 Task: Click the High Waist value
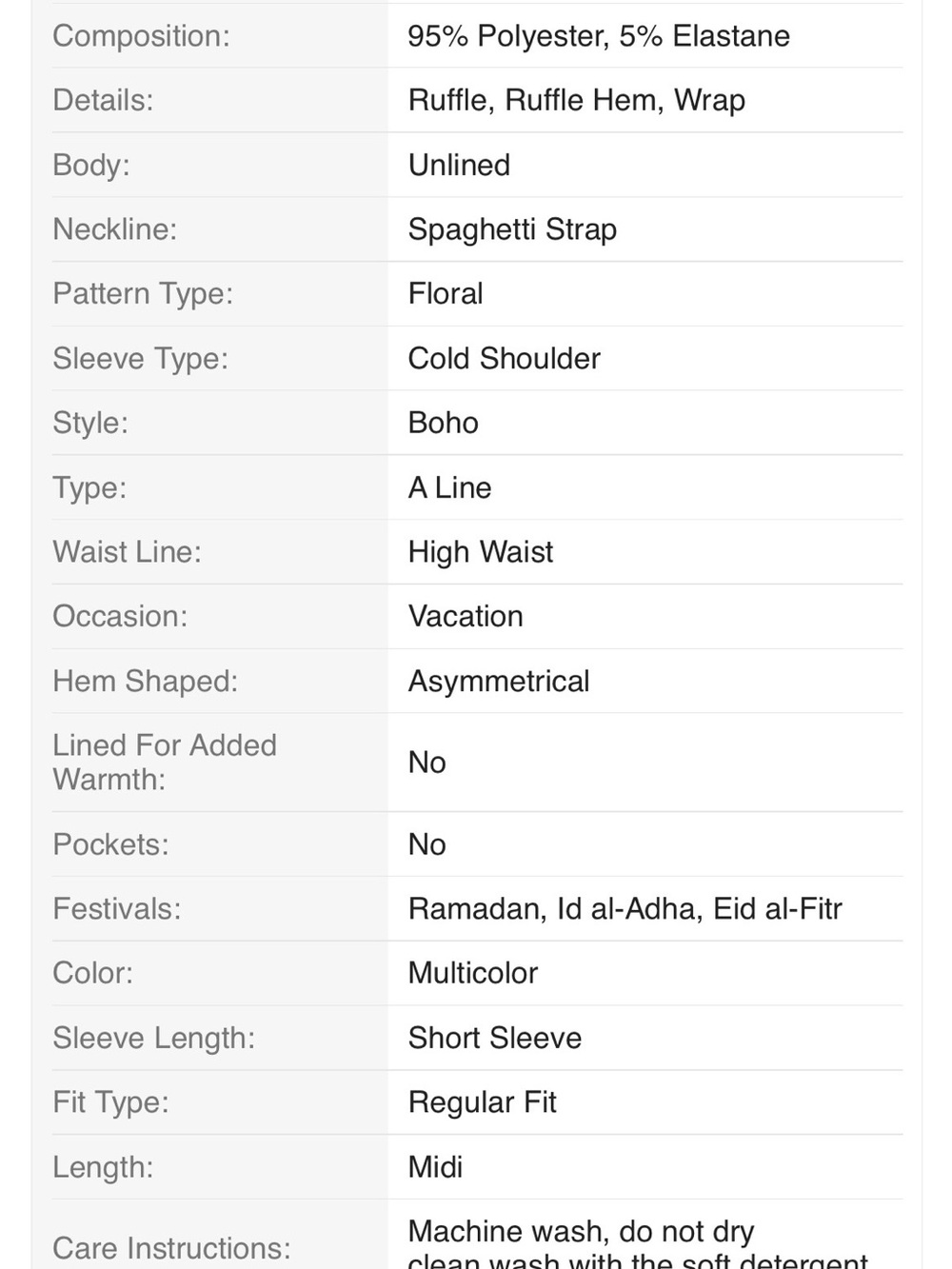click(481, 552)
